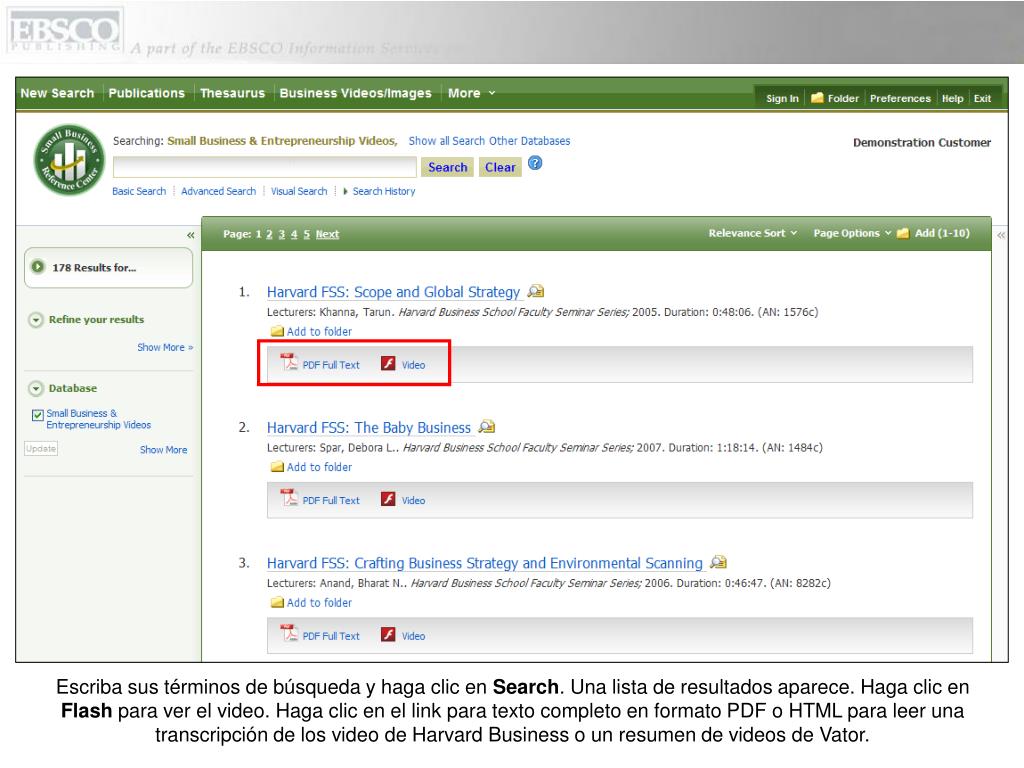The height and width of the screenshot is (768, 1024).
Task: Click Next page link
Action: (x=327, y=234)
